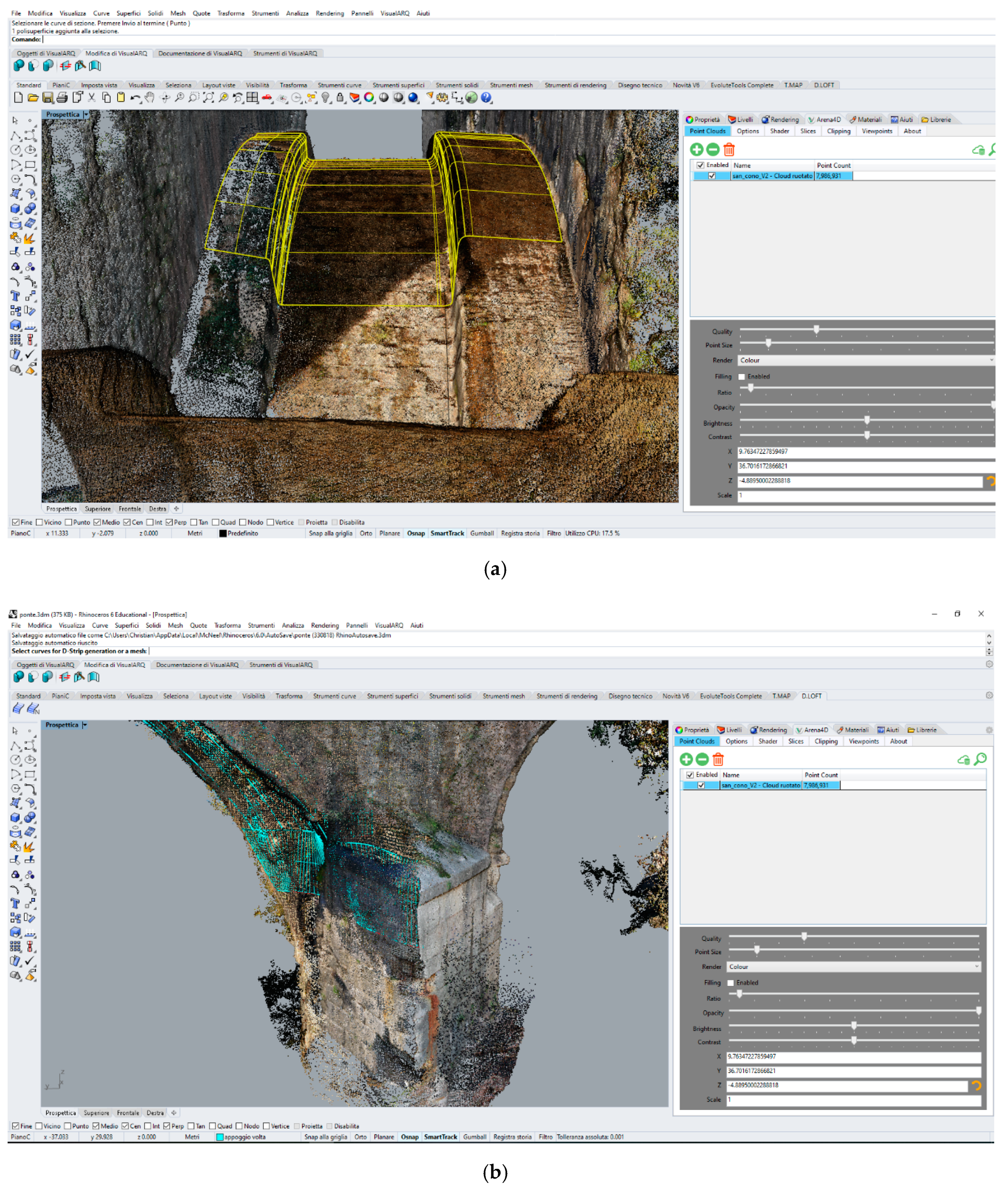
Task: Click the green add point cloud icon in window (a)
Action: pyautogui.click(x=696, y=150)
